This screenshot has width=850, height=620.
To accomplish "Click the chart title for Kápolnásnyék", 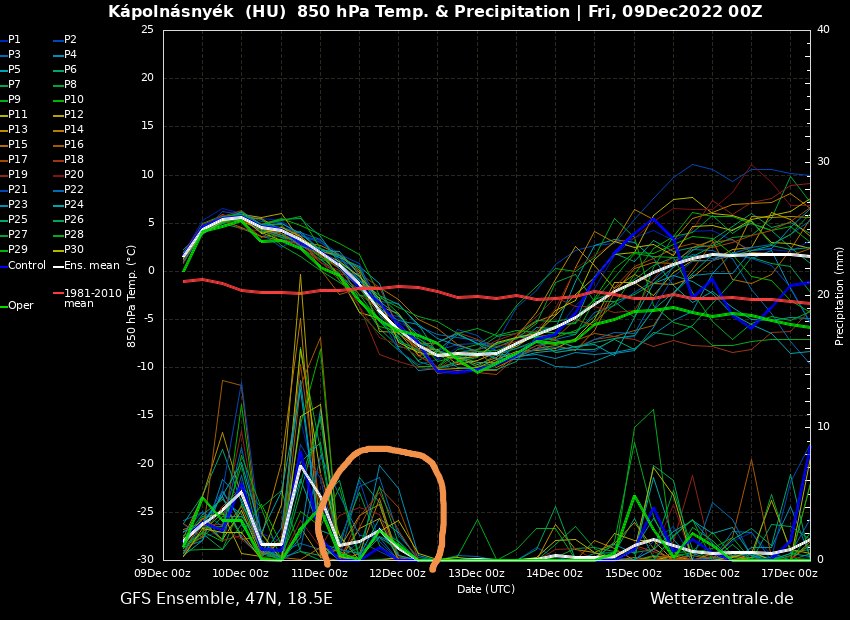I will pos(435,12).
